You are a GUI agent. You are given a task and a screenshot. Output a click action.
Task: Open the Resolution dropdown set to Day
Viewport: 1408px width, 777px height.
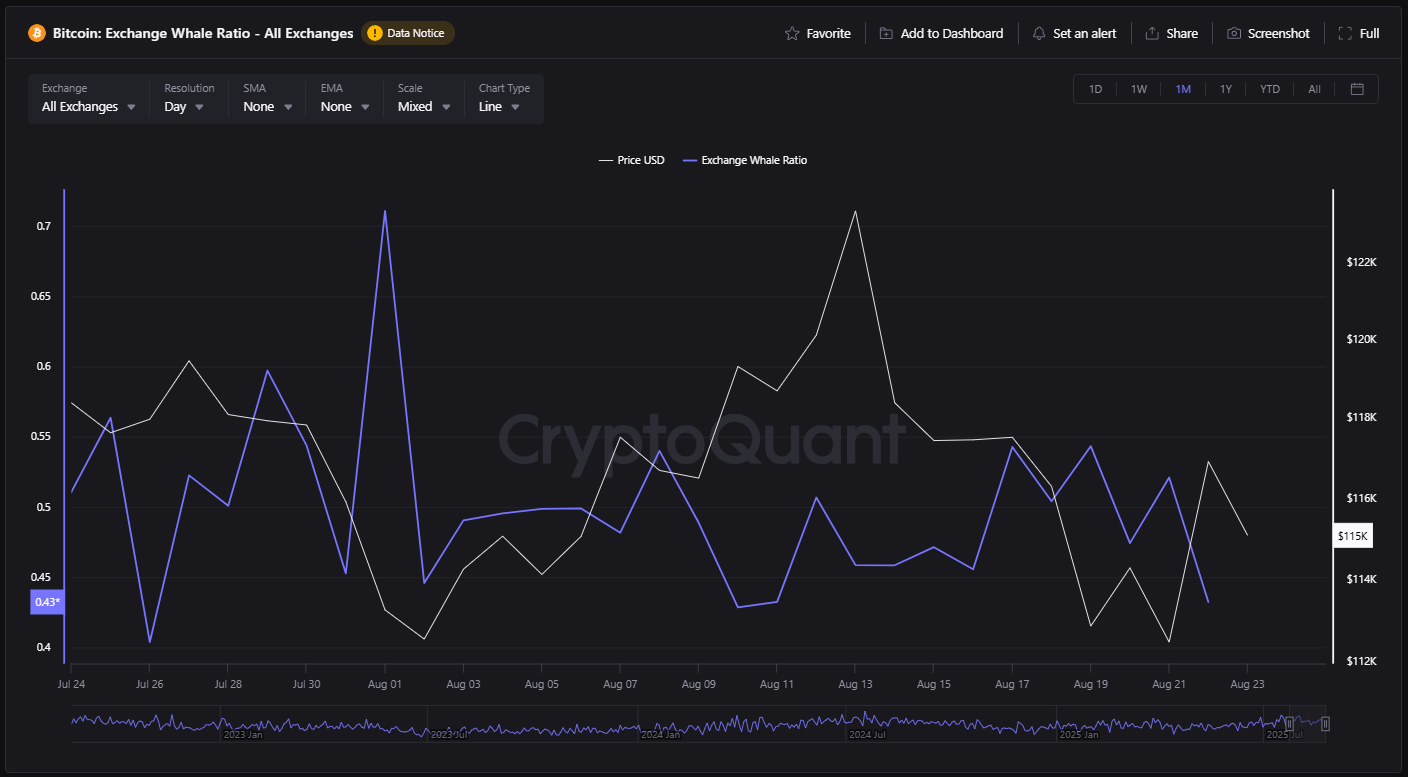point(189,98)
